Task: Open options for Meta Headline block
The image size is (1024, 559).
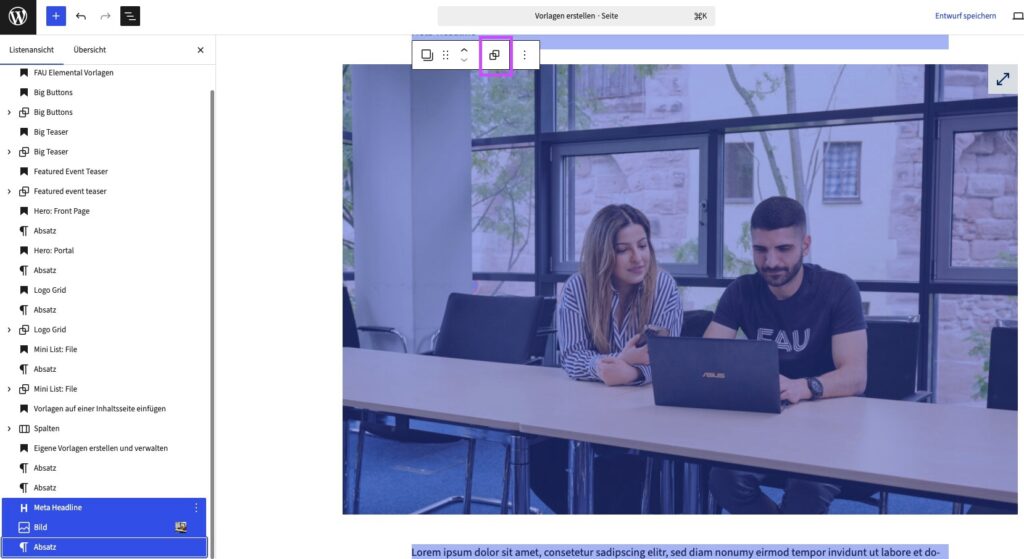Action: pyautogui.click(x=196, y=508)
